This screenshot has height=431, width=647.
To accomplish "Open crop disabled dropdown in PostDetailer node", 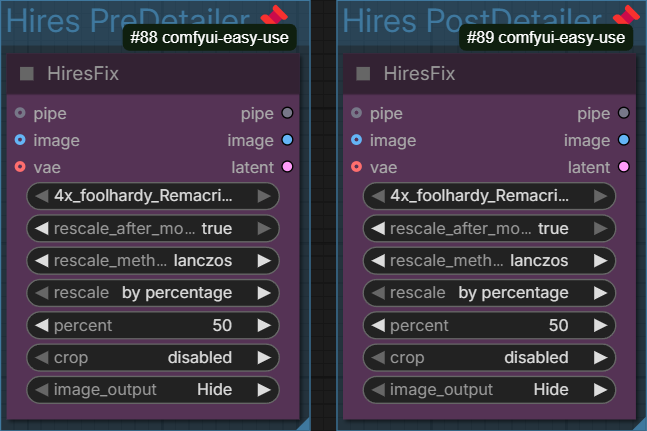I will (x=489, y=358).
